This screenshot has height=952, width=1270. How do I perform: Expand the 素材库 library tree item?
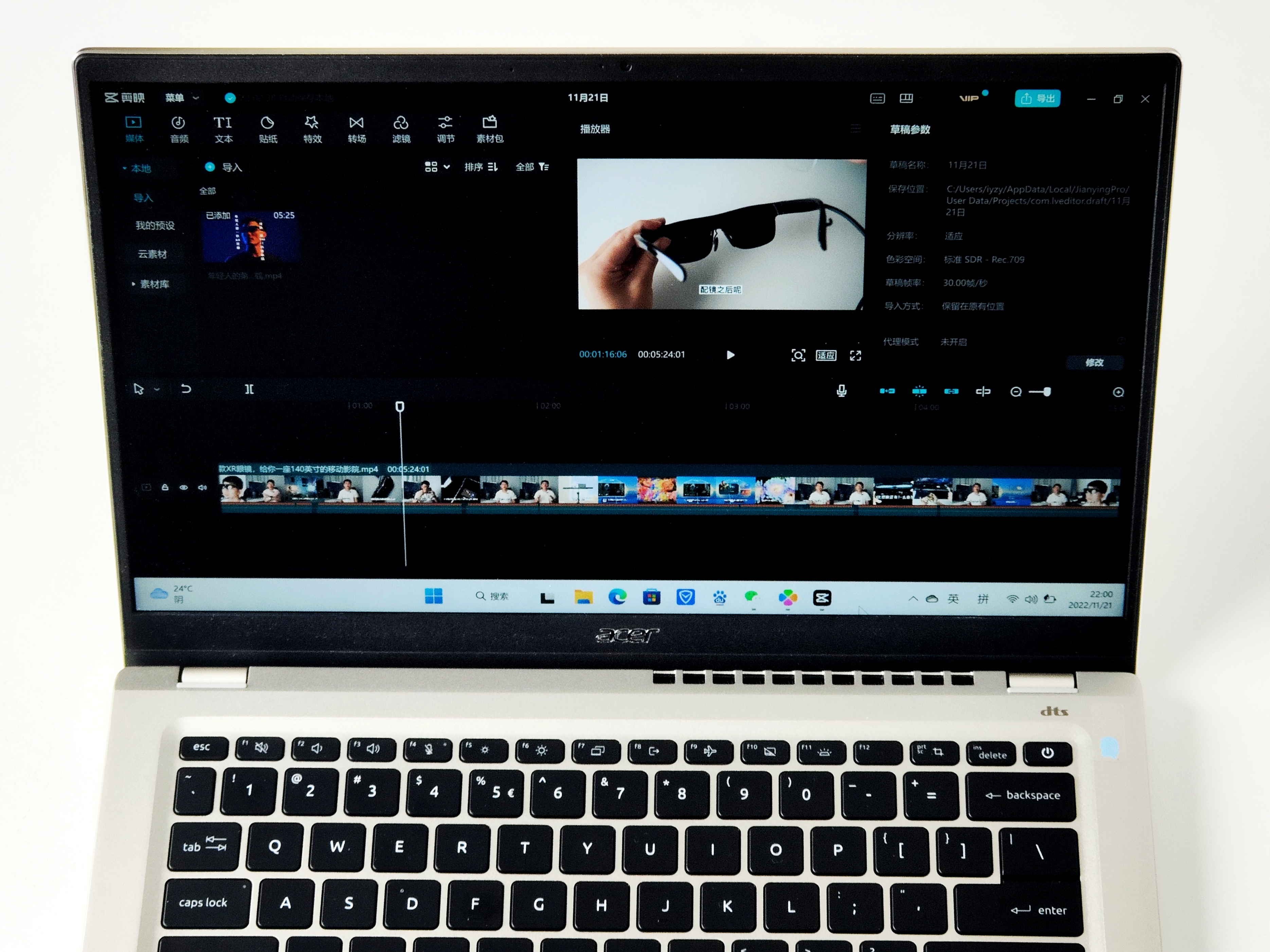(150, 284)
